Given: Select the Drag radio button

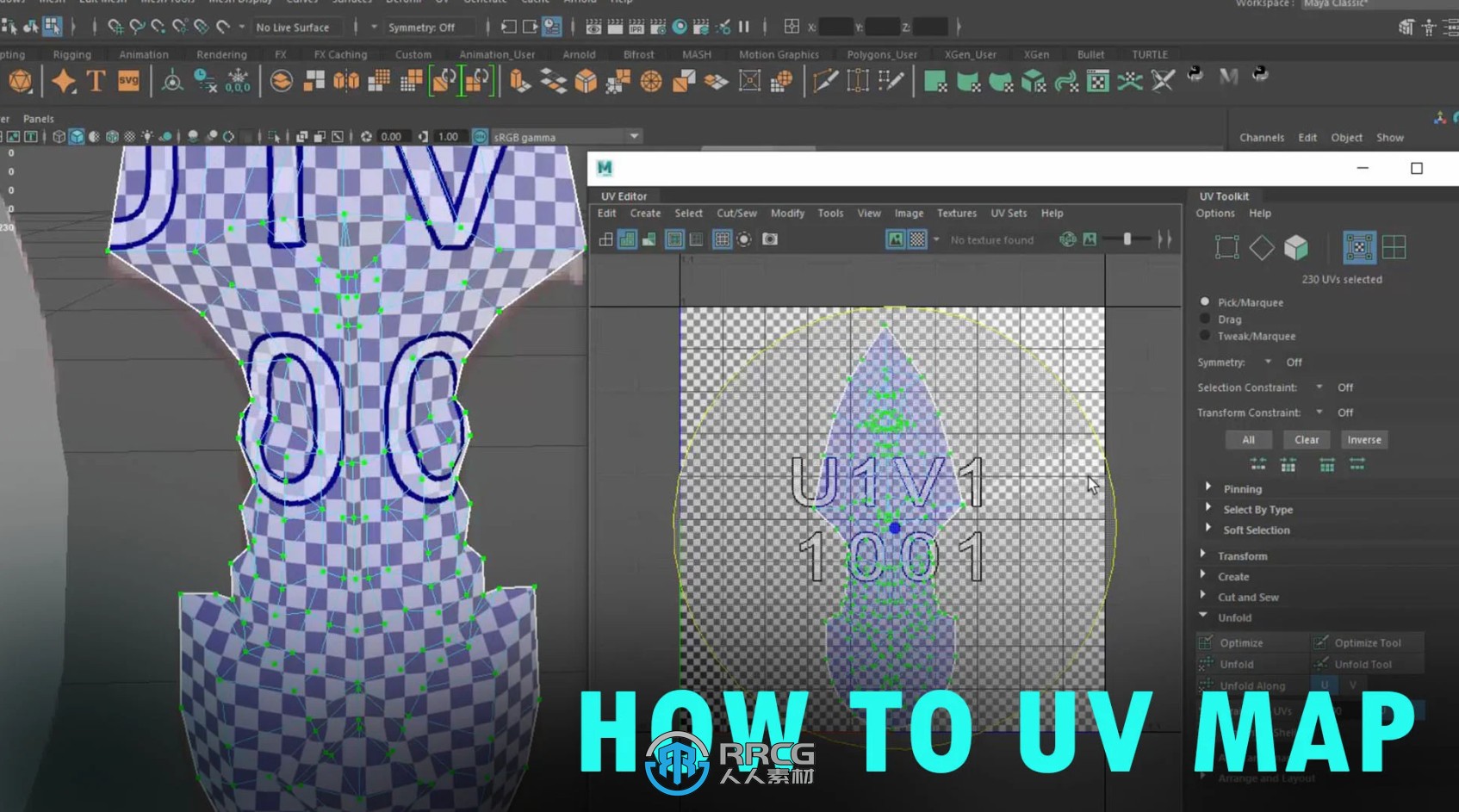Looking at the screenshot, I should (x=1205, y=319).
